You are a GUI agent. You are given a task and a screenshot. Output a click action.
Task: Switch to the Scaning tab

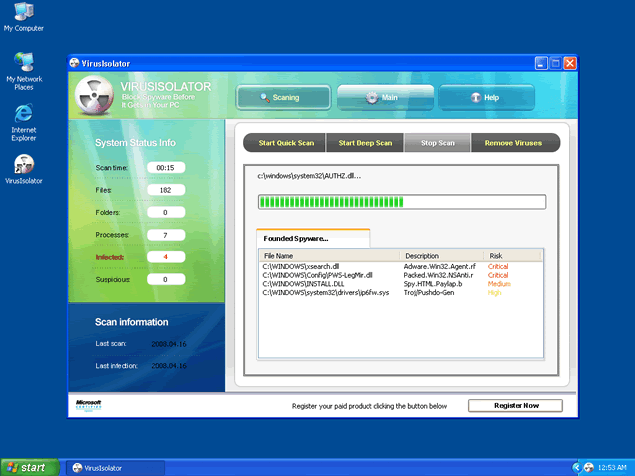pos(280,97)
